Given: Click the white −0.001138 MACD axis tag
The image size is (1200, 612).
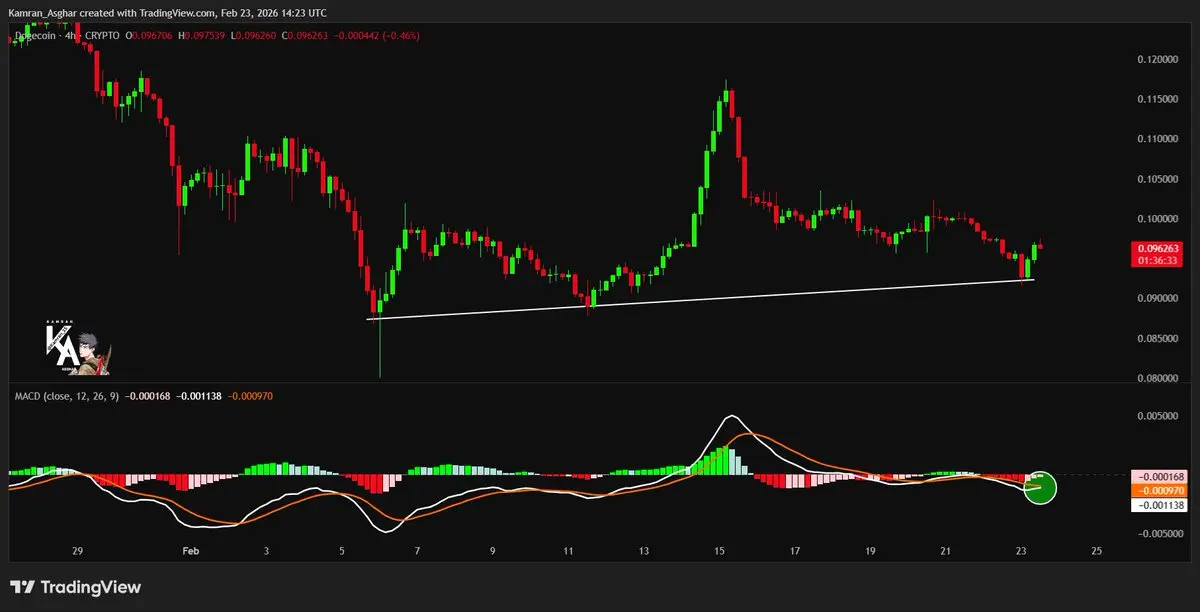Looking at the screenshot, I should (x=1158, y=506).
